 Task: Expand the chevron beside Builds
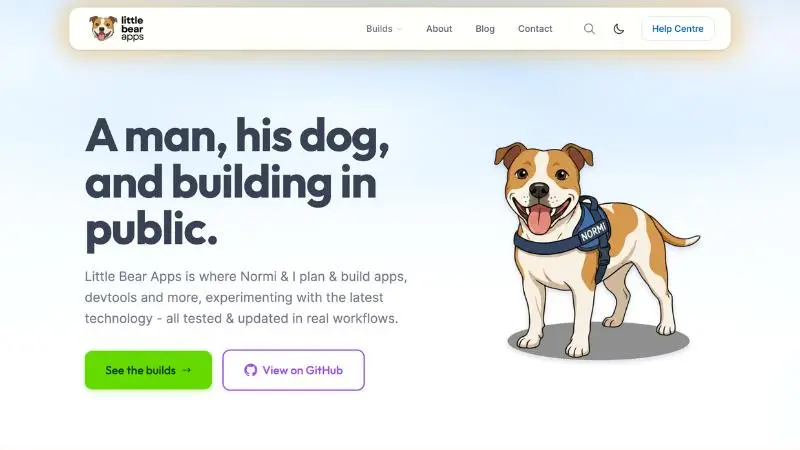(399, 29)
